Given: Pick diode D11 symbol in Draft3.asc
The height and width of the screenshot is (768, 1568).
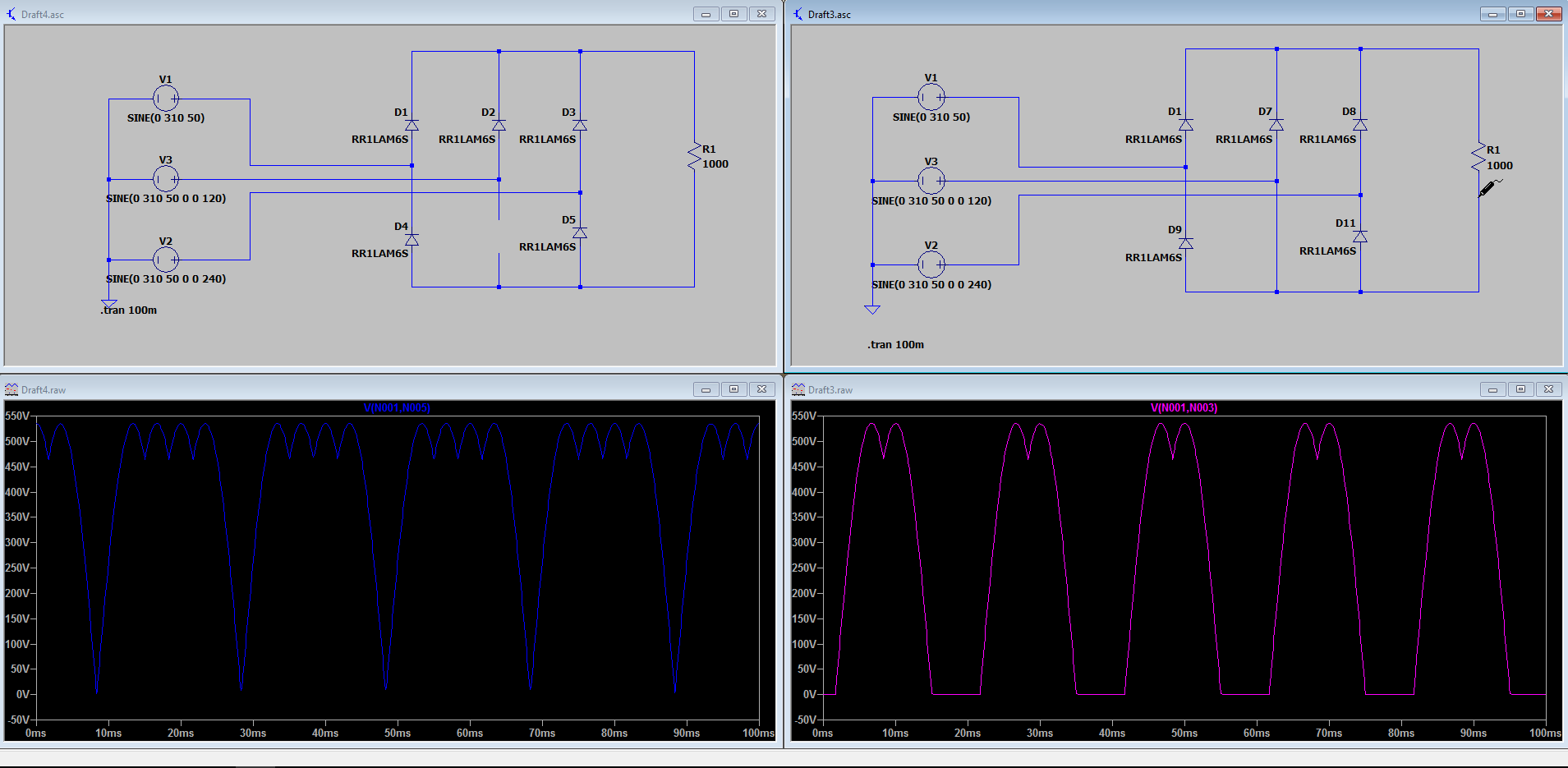Looking at the screenshot, I should coord(1360,236).
